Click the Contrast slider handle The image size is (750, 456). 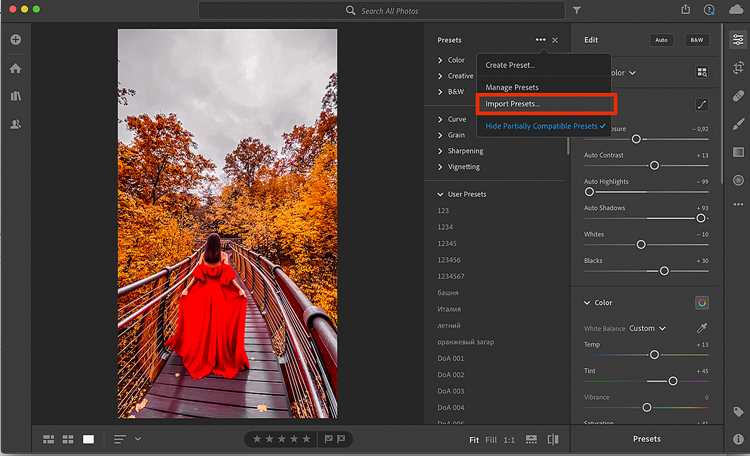pos(654,166)
